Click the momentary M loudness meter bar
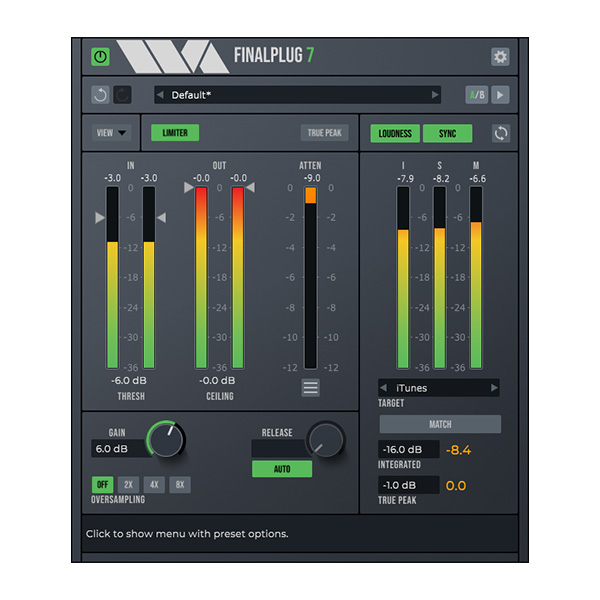The width and height of the screenshot is (600, 600). click(476, 278)
